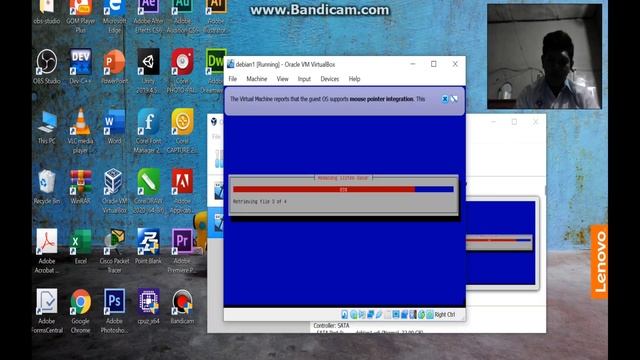Select the Google Chrome desktop shortcut
640x360 pixels.
coord(80,311)
